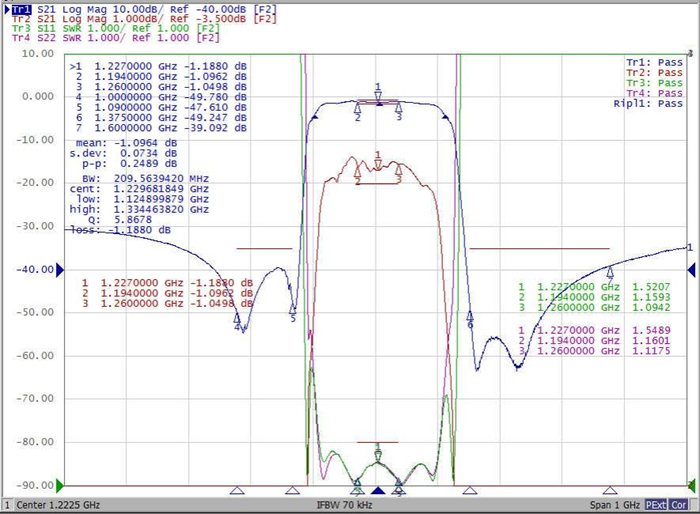Click the green SWR marker value 1.5207
Image resolution: width=700 pixels, height=514 pixels.
[x=651, y=287]
